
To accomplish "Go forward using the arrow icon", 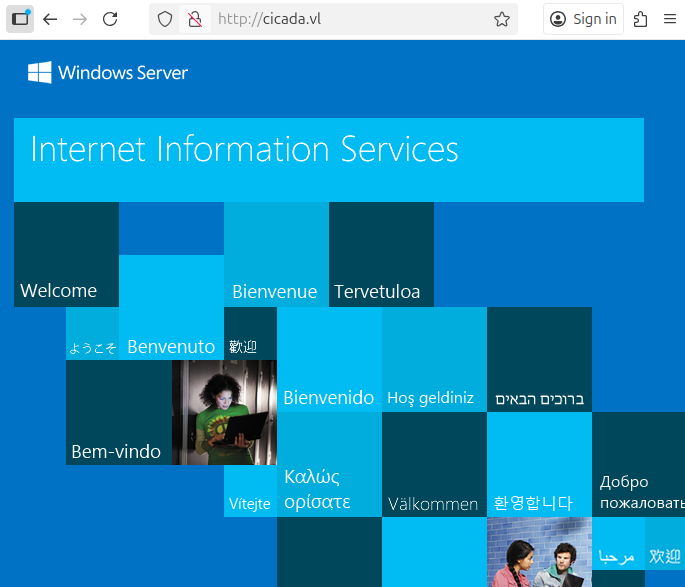I will [80, 19].
